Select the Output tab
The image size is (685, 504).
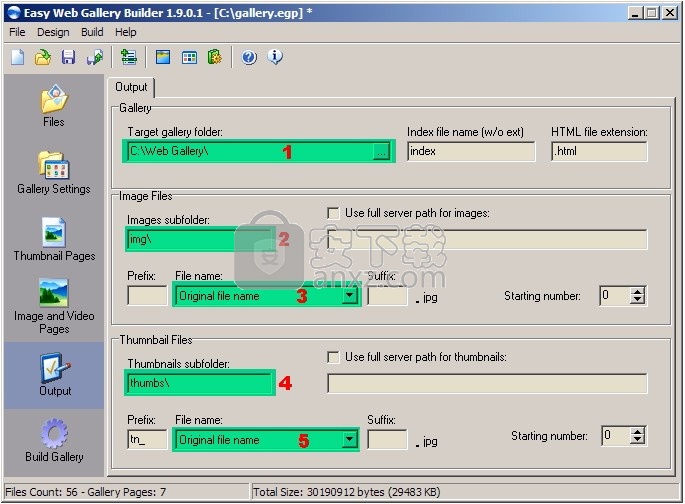(131, 87)
